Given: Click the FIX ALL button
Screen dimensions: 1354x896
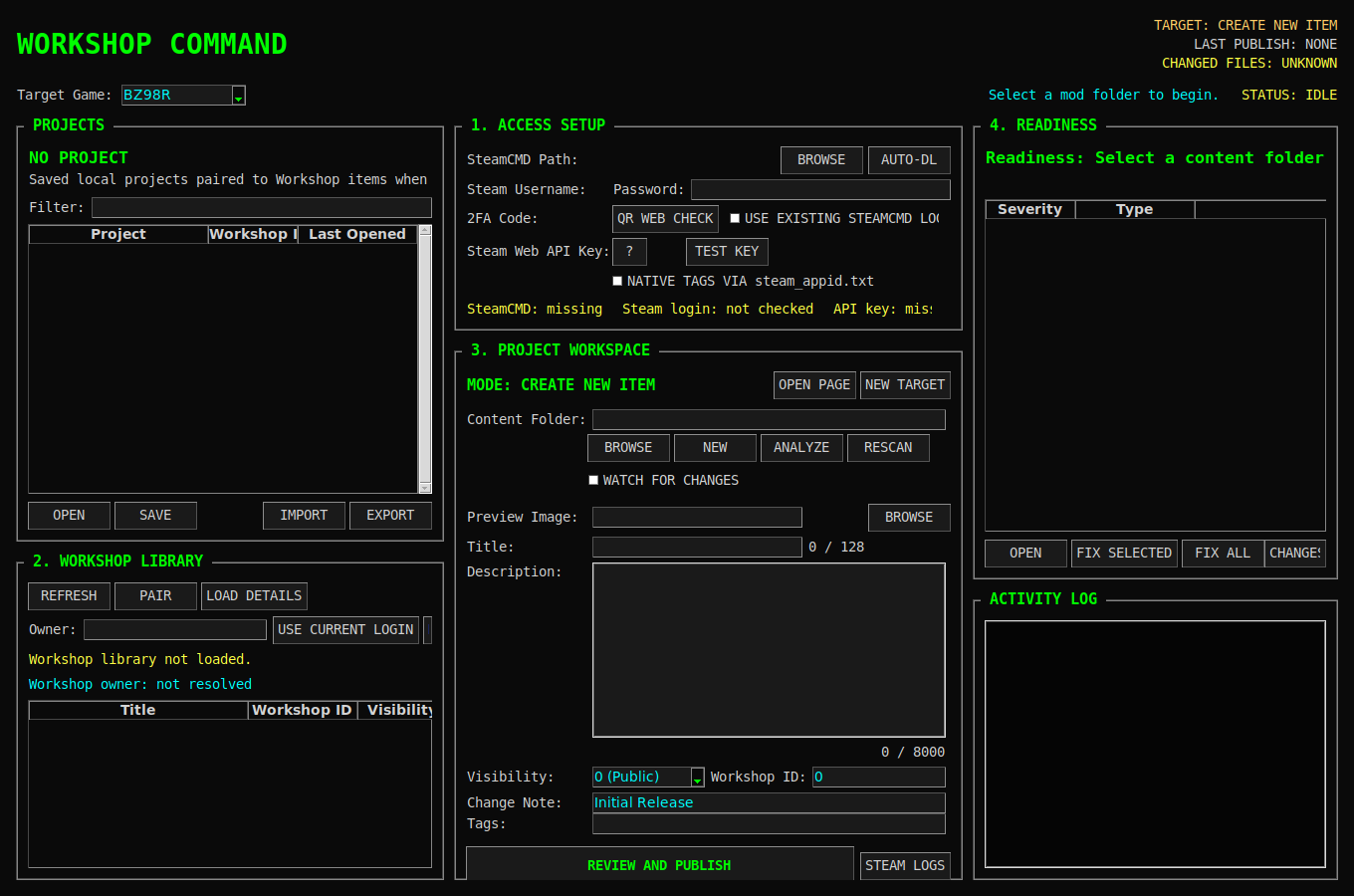Looking at the screenshot, I should (x=1223, y=553).
